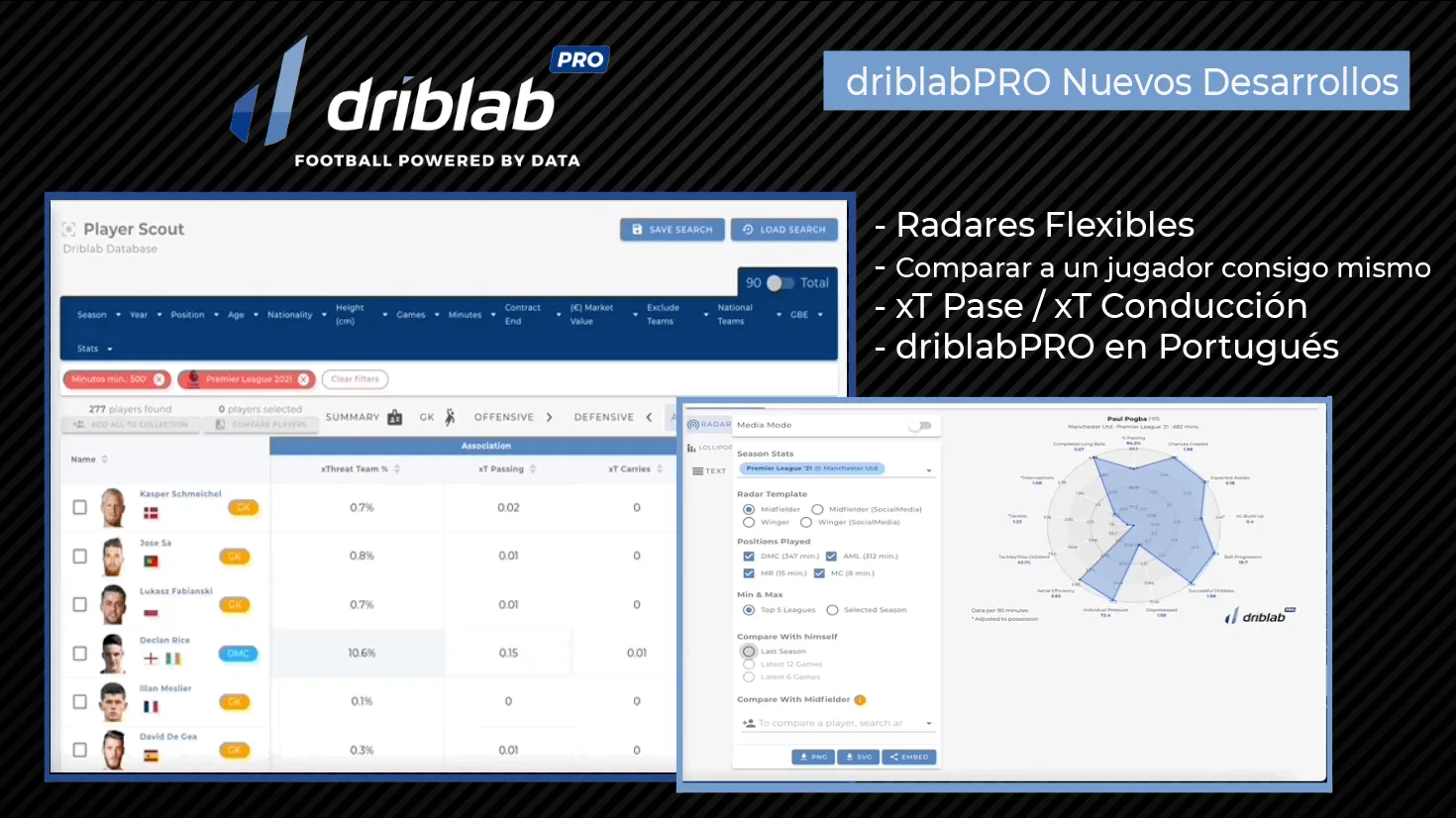Open the Minutes filter dropdown

tap(471, 315)
